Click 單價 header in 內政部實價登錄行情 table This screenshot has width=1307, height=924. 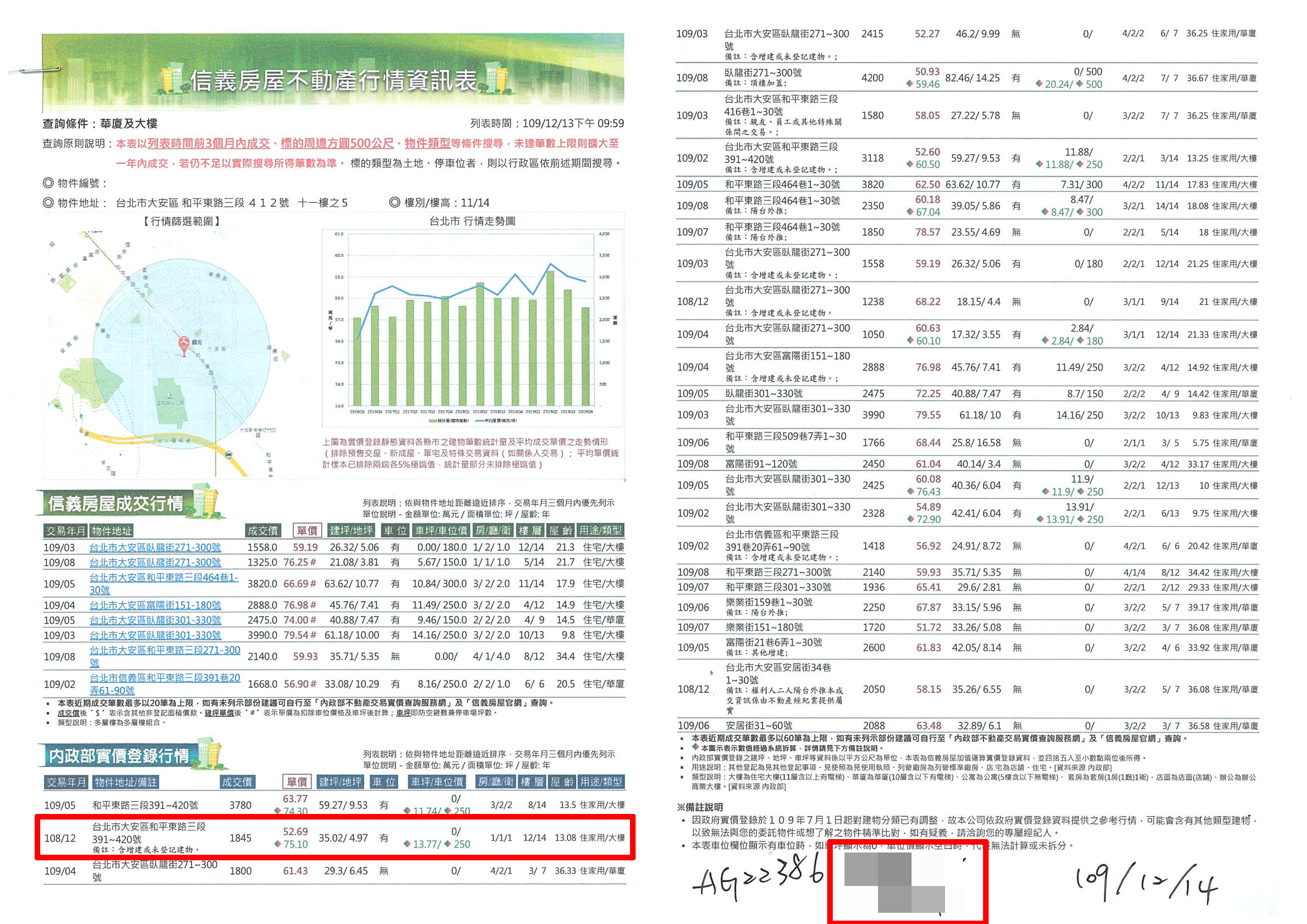pyautogui.click(x=297, y=782)
